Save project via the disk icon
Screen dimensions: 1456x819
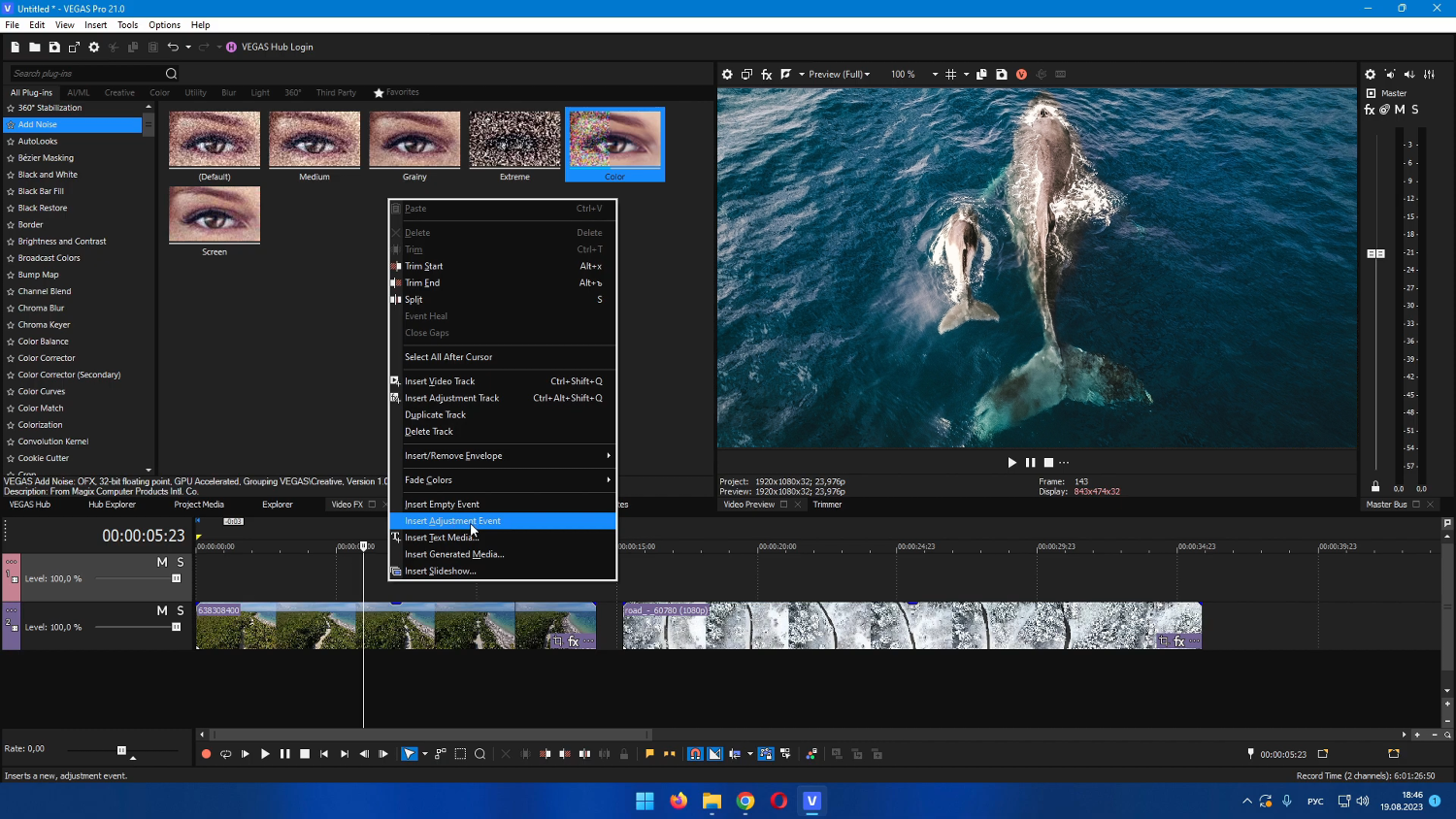pos(54,47)
